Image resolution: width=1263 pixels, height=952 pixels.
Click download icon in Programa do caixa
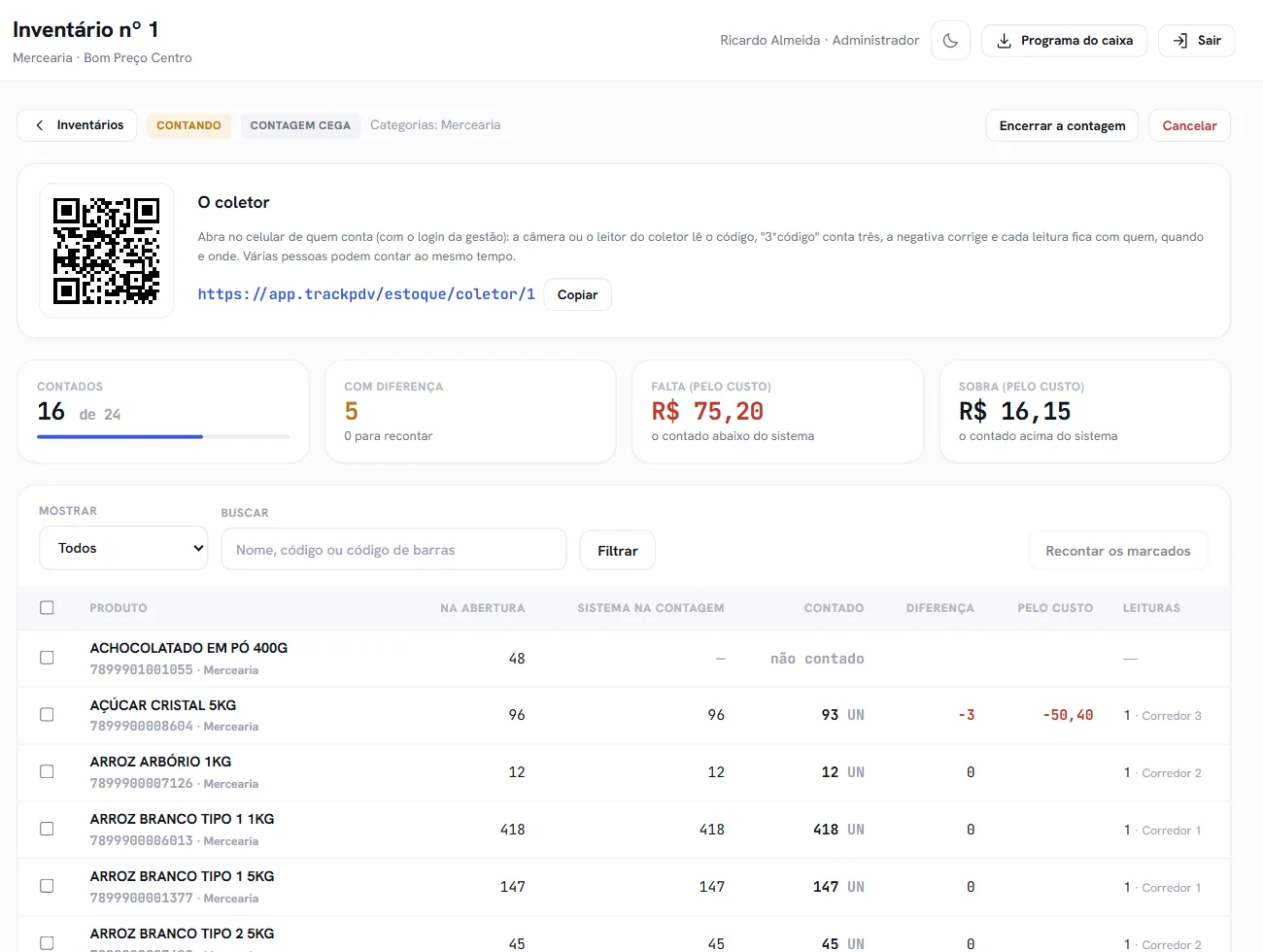tap(1005, 41)
